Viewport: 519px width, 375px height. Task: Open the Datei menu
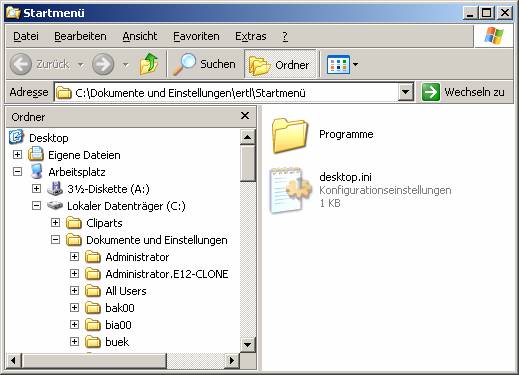pos(26,36)
